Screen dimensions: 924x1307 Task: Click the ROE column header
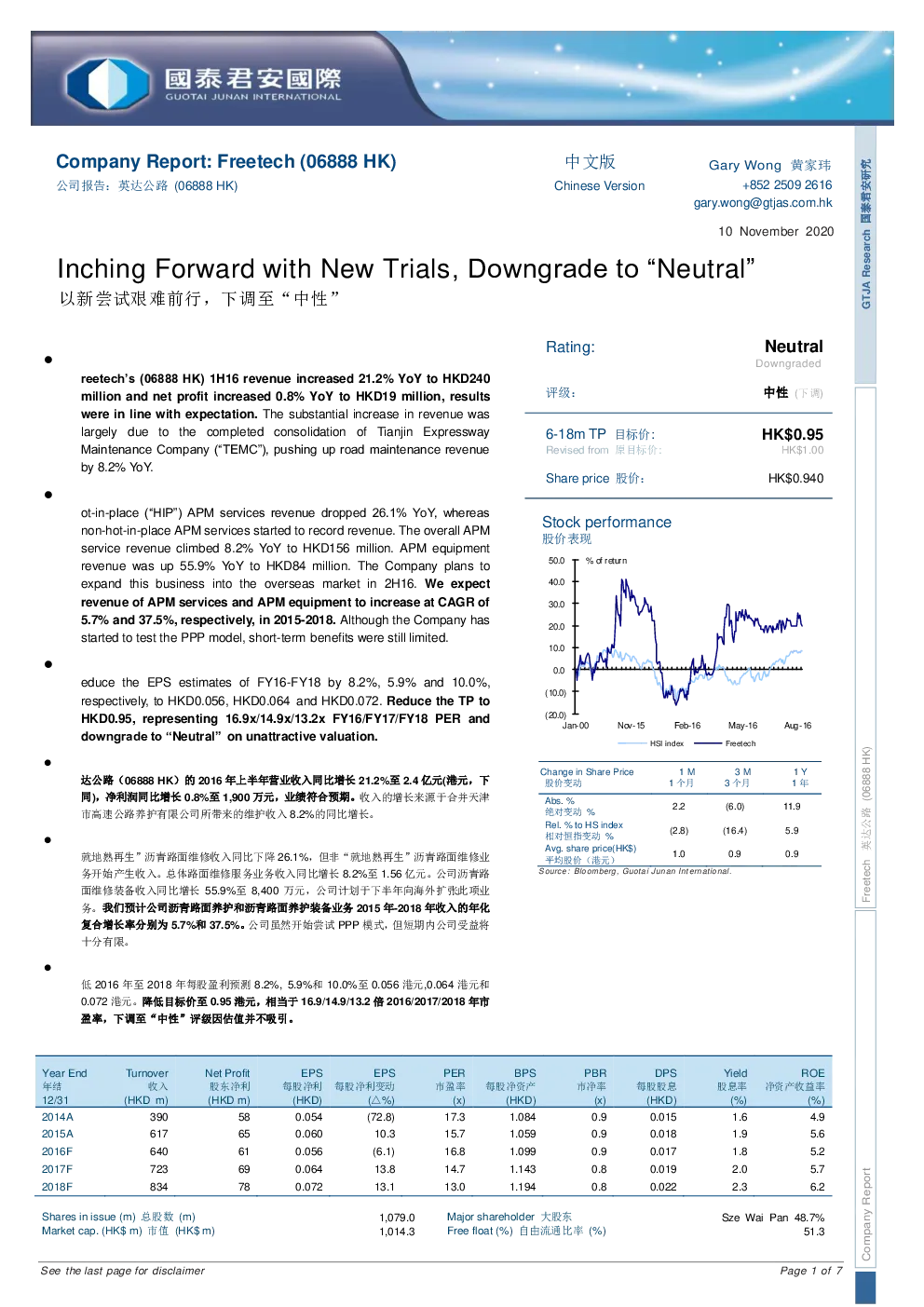coord(795,1086)
